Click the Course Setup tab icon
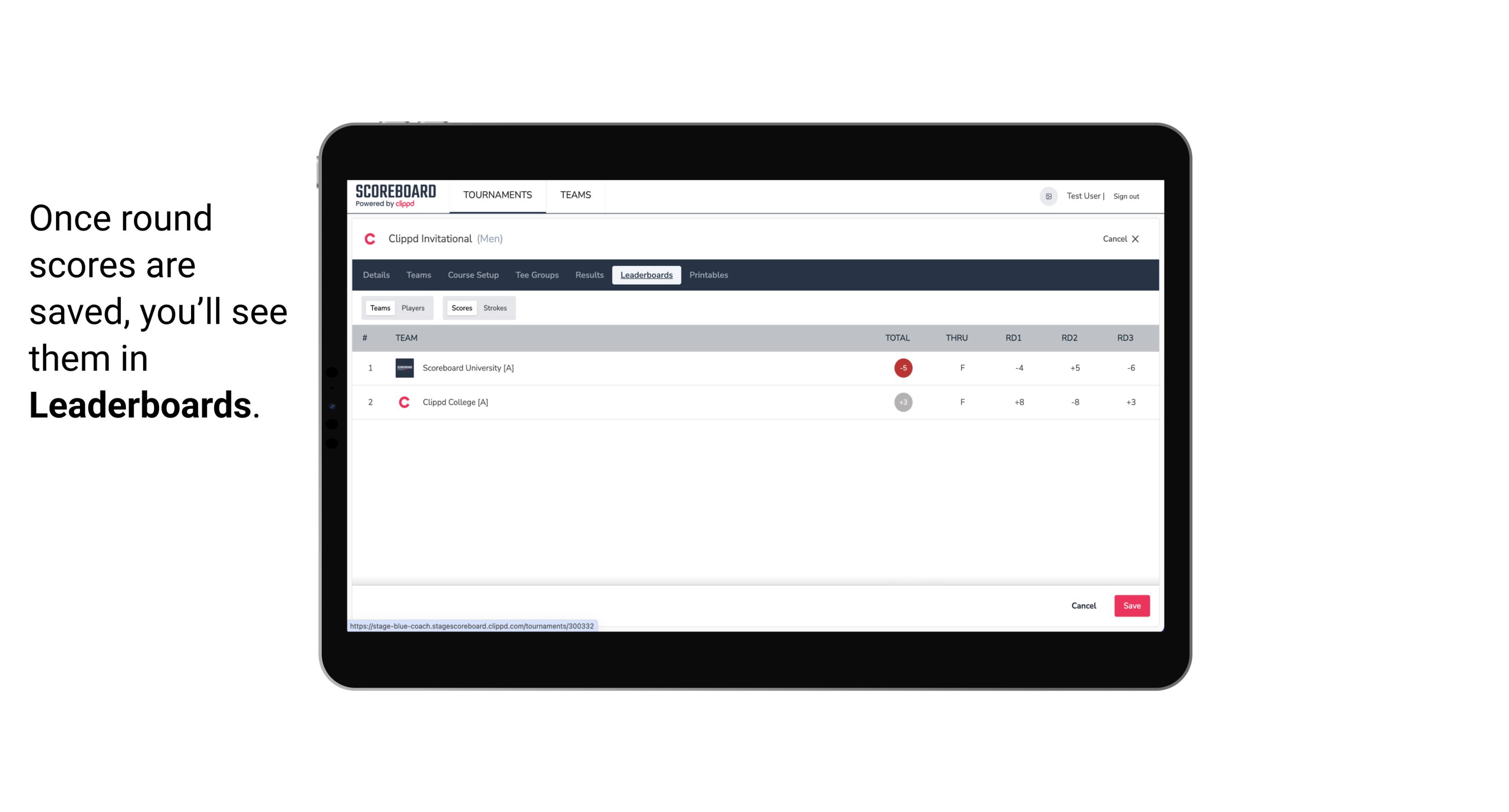 click(x=473, y=275)
